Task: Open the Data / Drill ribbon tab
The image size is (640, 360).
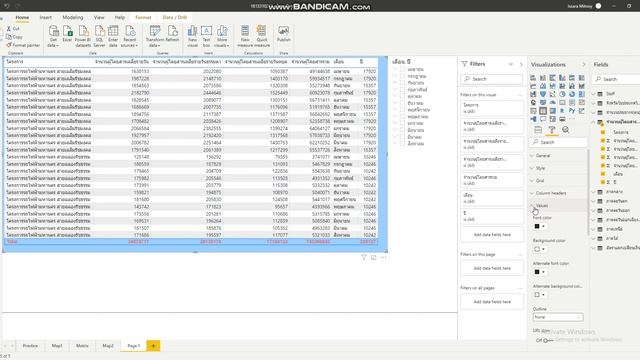Action: [175, 18]
